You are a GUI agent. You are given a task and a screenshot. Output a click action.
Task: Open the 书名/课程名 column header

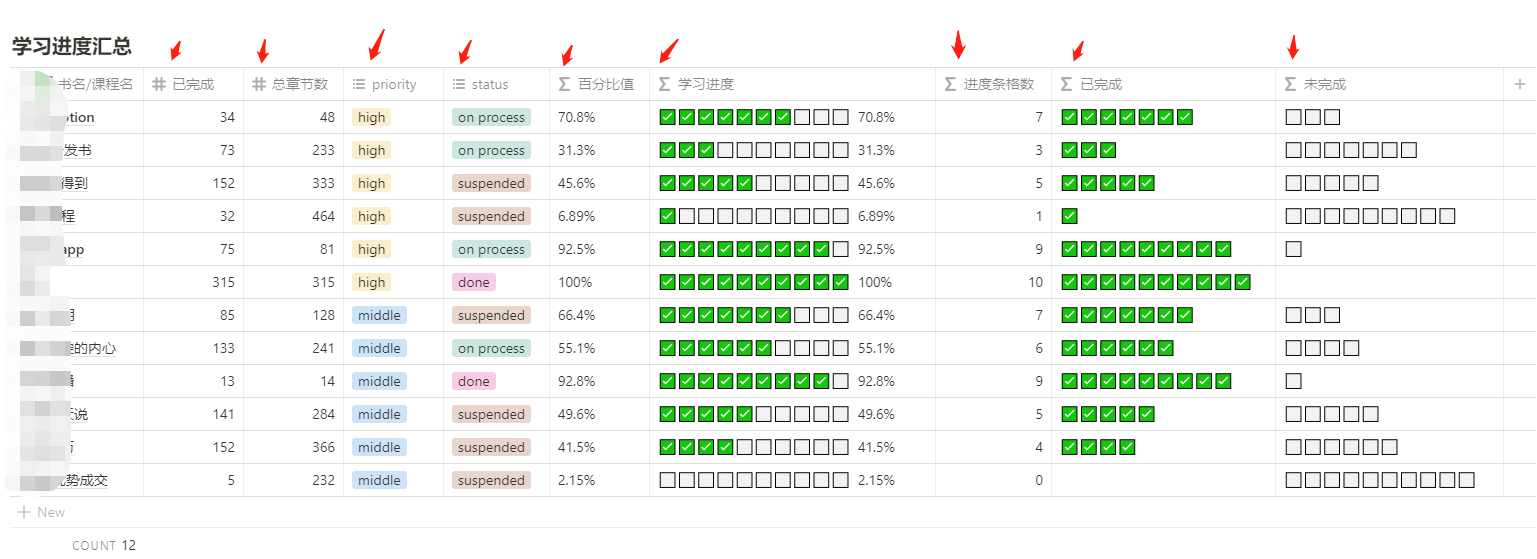[x=77, y=84]
